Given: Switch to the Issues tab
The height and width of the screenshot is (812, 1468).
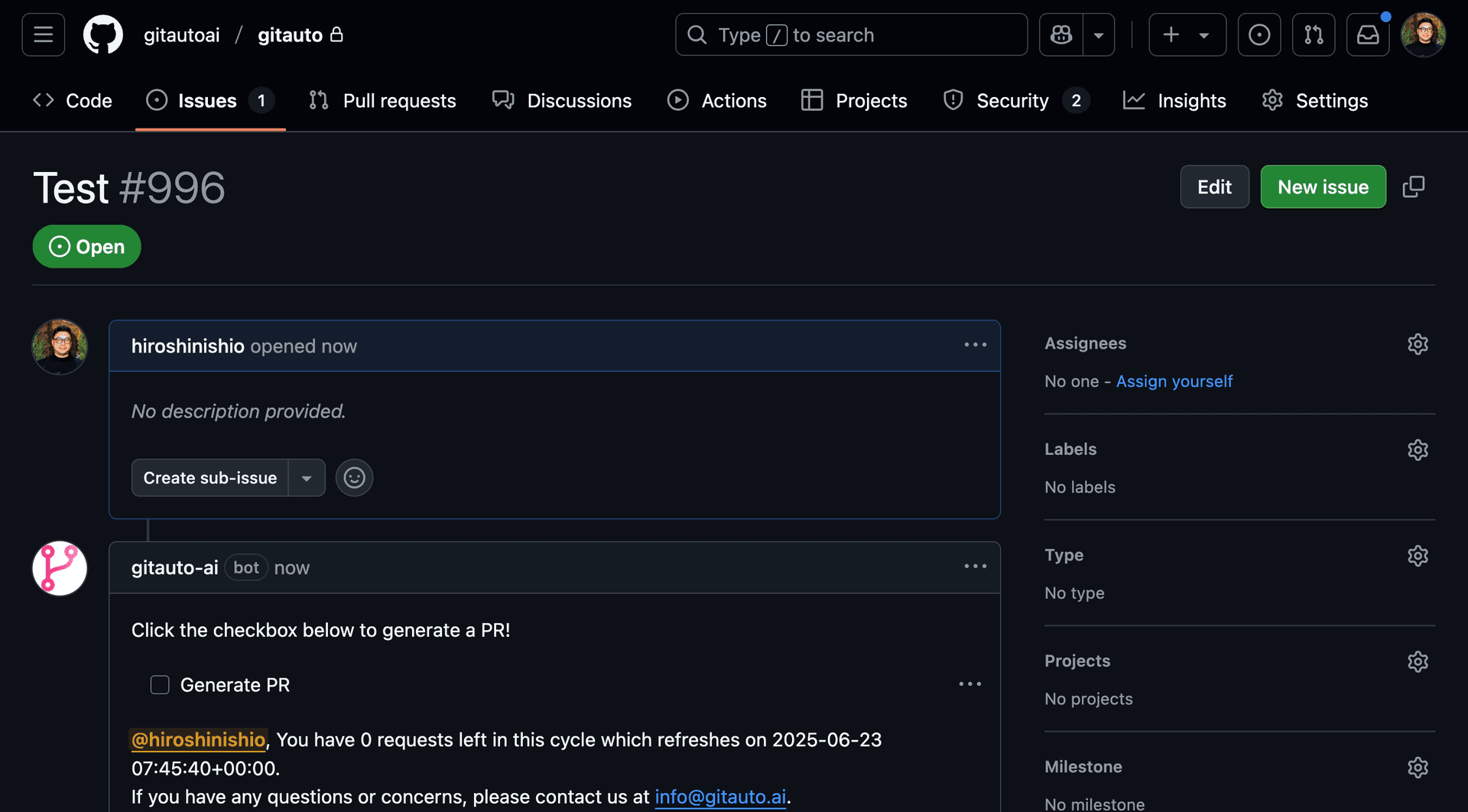Looking at the screenshot, I should [210, 100].
